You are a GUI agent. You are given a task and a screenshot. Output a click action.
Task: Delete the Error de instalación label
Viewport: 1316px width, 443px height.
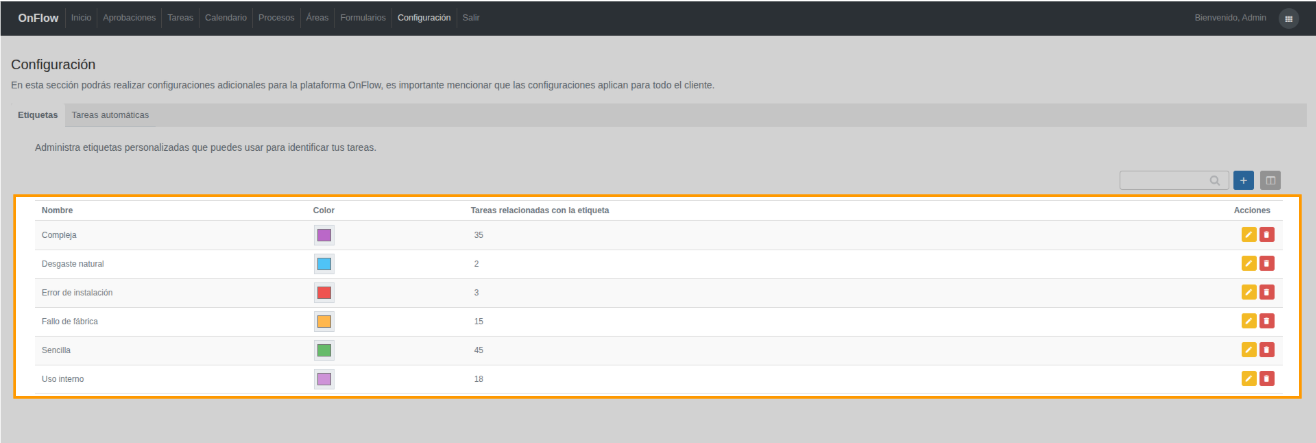[x=1266, y=292]
